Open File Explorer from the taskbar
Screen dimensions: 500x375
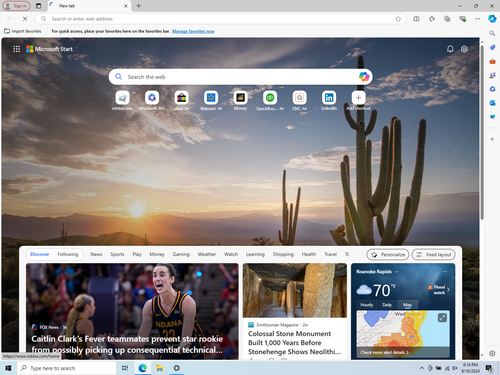click(x=159, y=368)
